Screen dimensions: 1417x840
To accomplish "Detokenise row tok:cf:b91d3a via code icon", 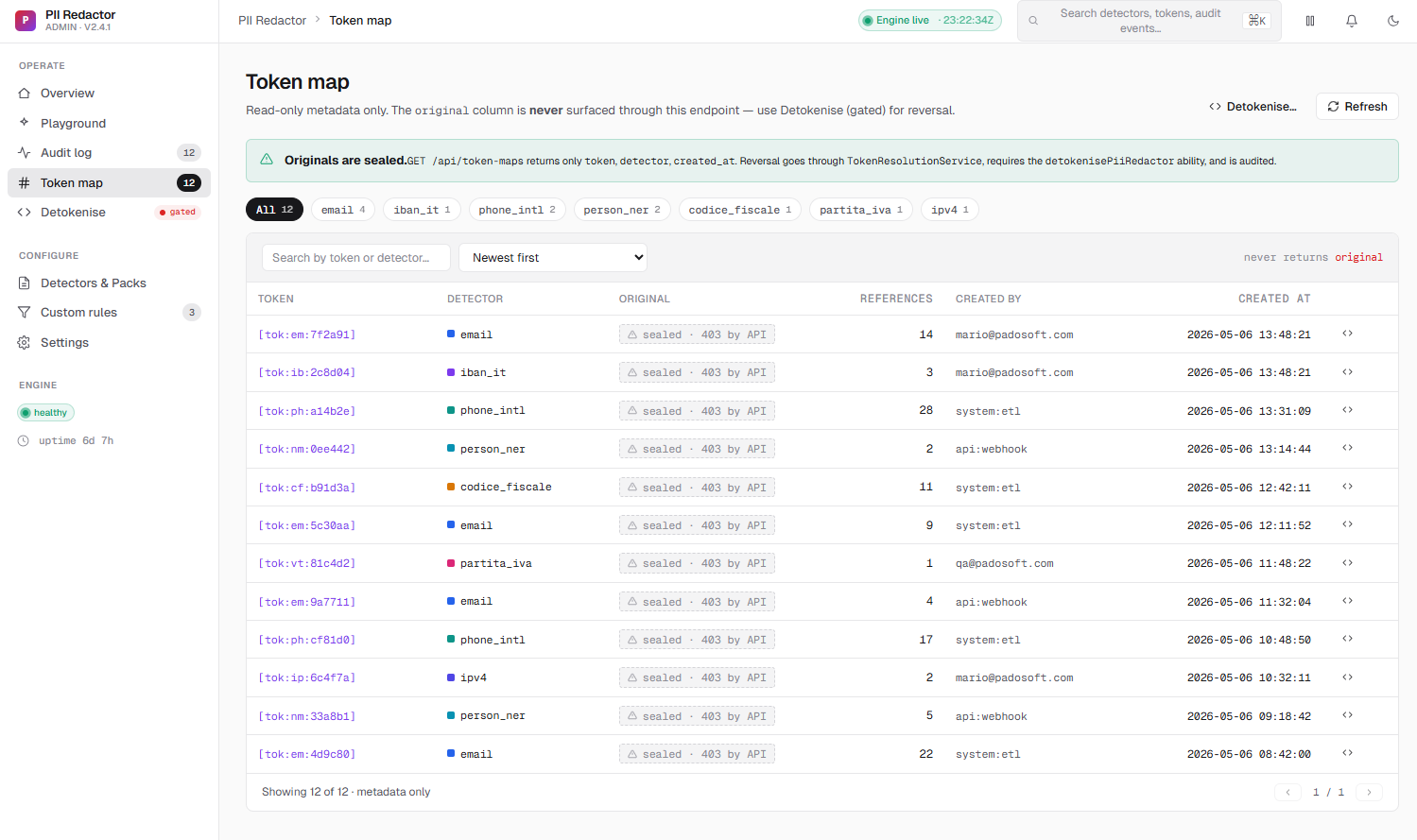I will click(x=1348, y=487).
